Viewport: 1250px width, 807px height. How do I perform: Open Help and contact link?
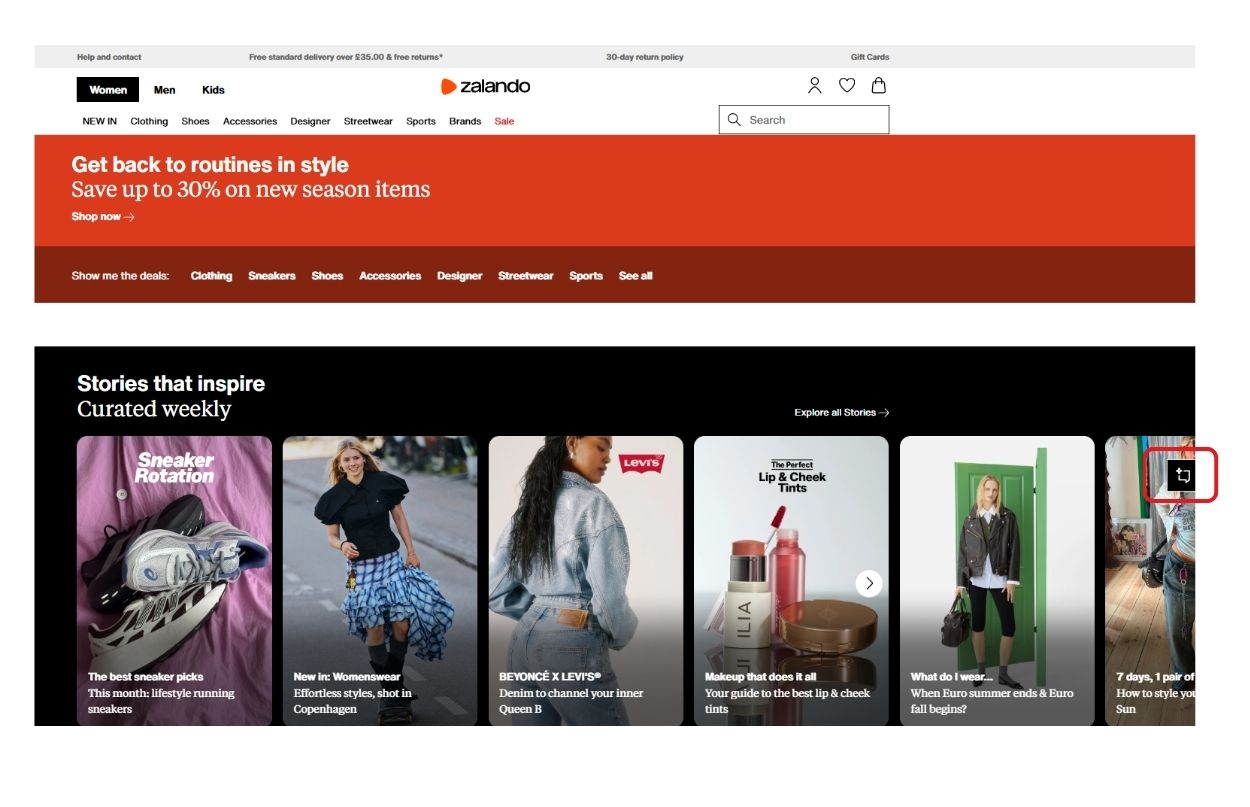point(109,57)
